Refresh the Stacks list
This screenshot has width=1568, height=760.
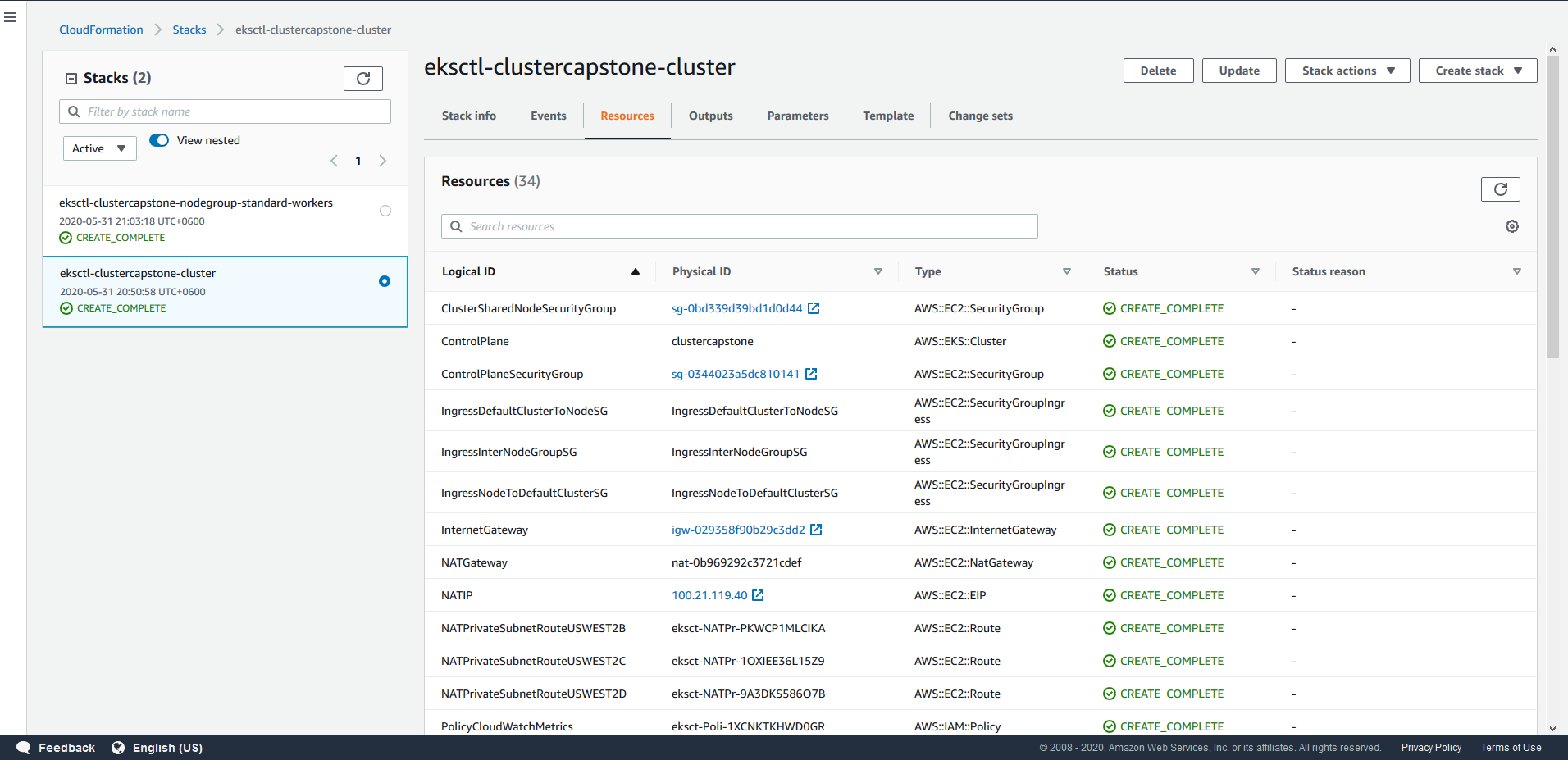(x=363, y=79)
